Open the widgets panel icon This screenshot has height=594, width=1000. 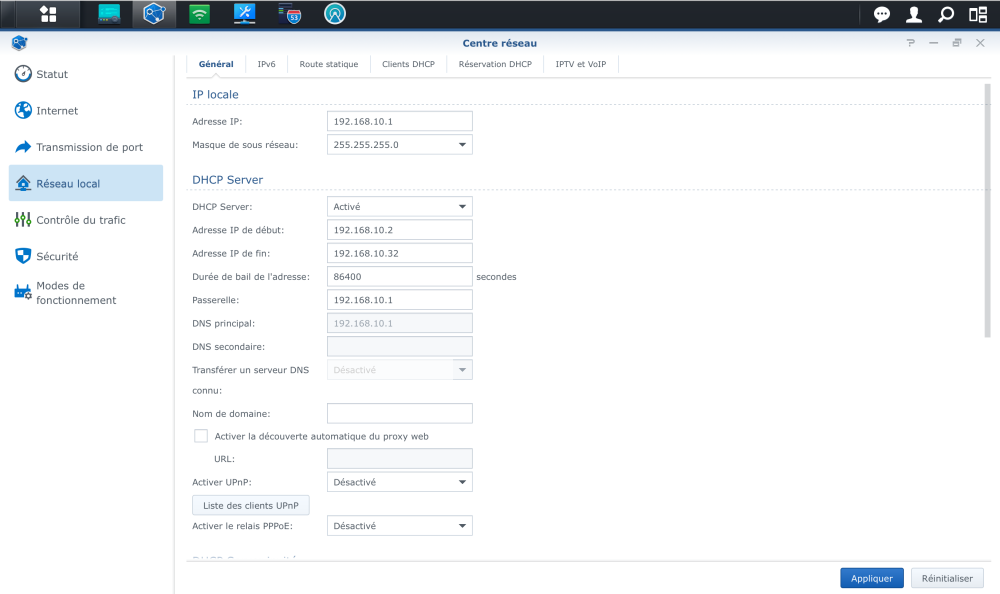point(977,14)
